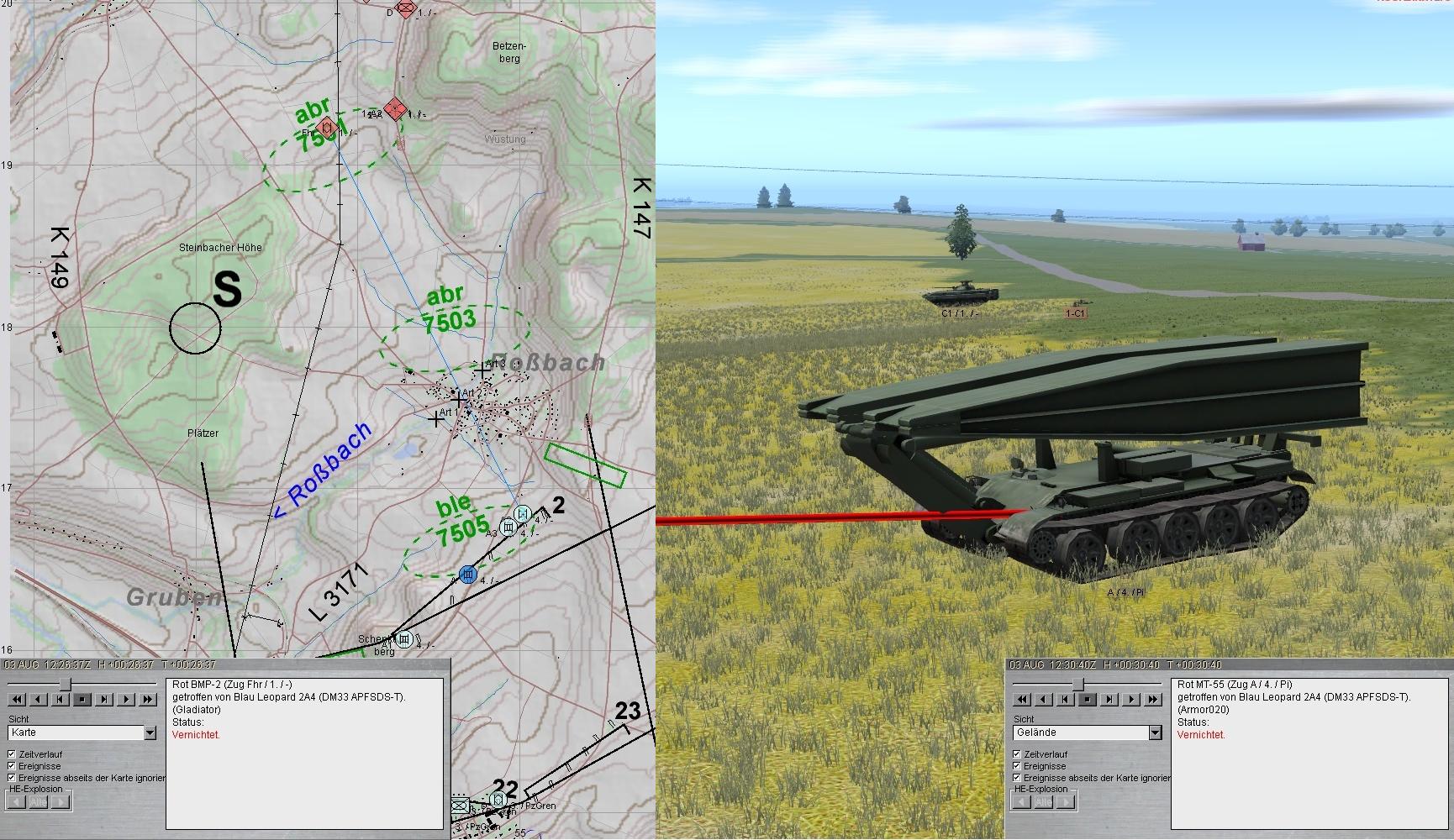The width and height of the screenshot is (1454, 840).
Task: Jump to previous event in left Karte panel
Action: tap(60, 699)
